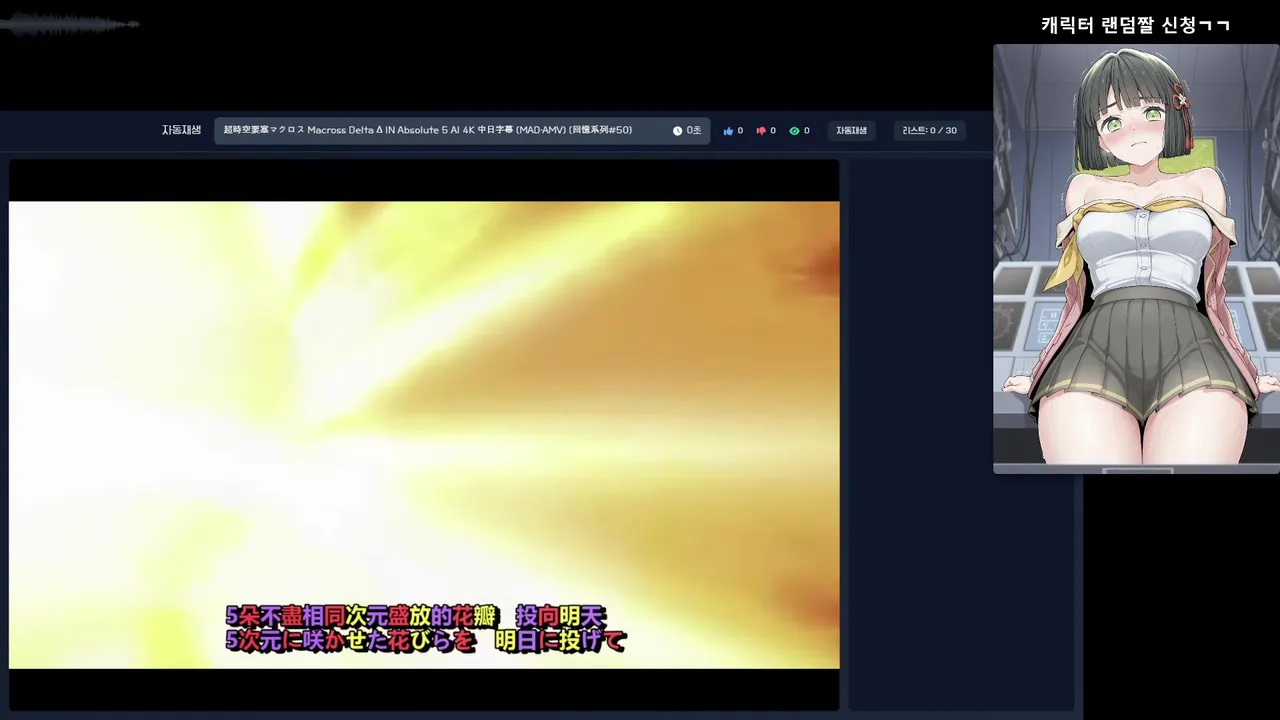Click the anime character image
The image size is (1280, 720).
pos(1136,258)
